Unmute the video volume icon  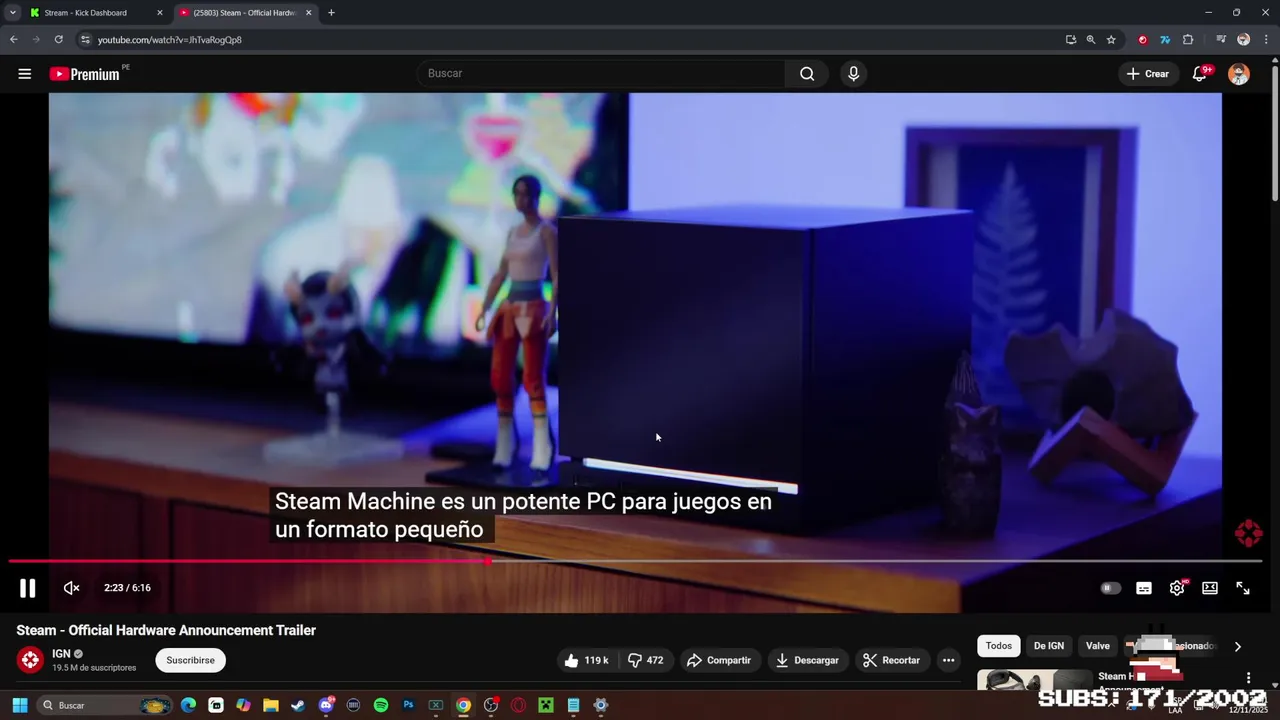point(71,588)
